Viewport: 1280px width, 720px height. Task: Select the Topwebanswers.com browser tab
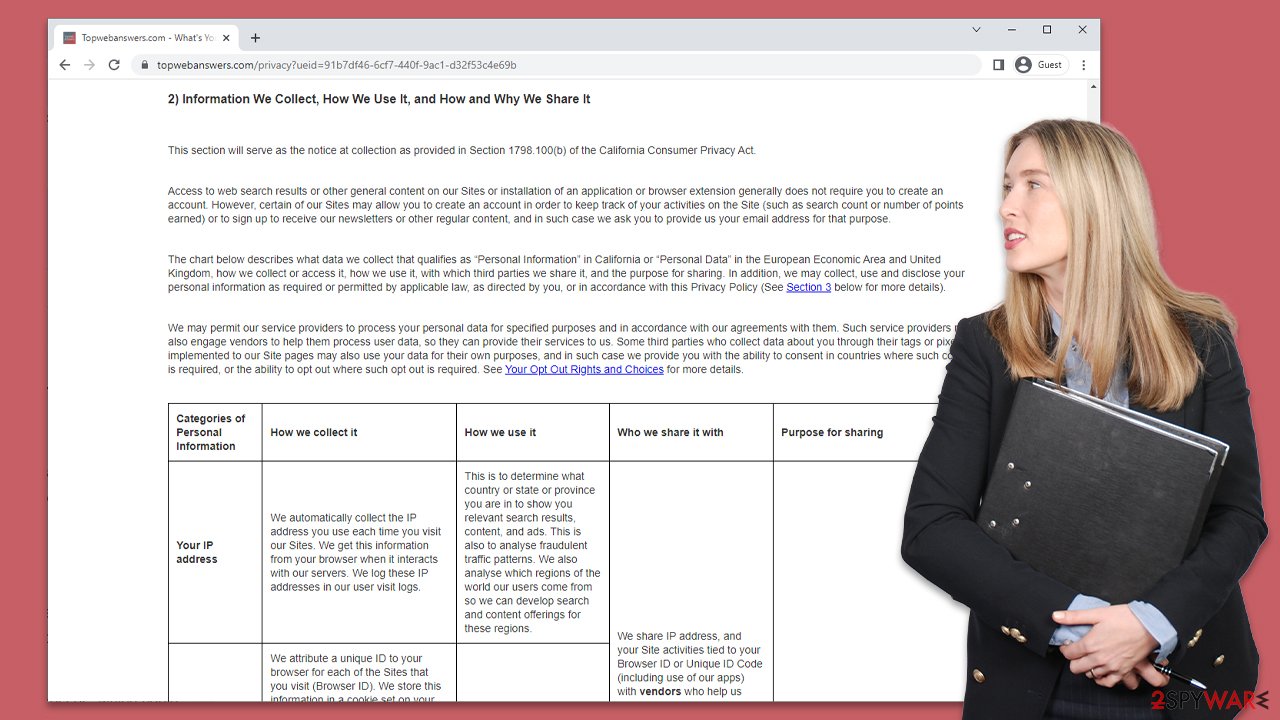[148, 38]
